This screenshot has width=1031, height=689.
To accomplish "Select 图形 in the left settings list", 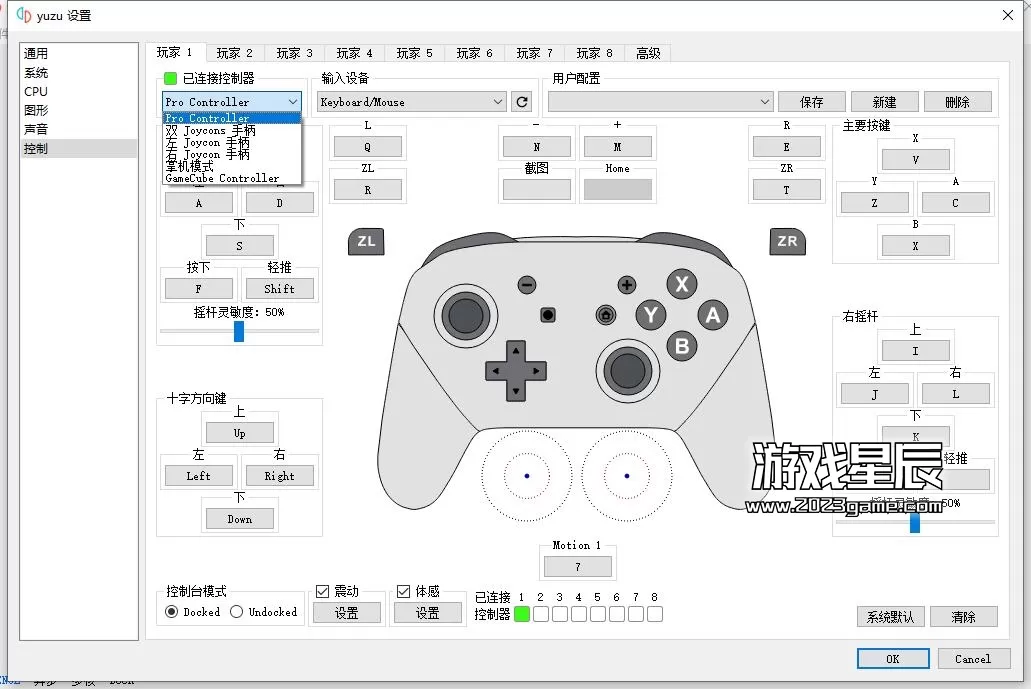I will pyautogui.click(x=36, y=110).
